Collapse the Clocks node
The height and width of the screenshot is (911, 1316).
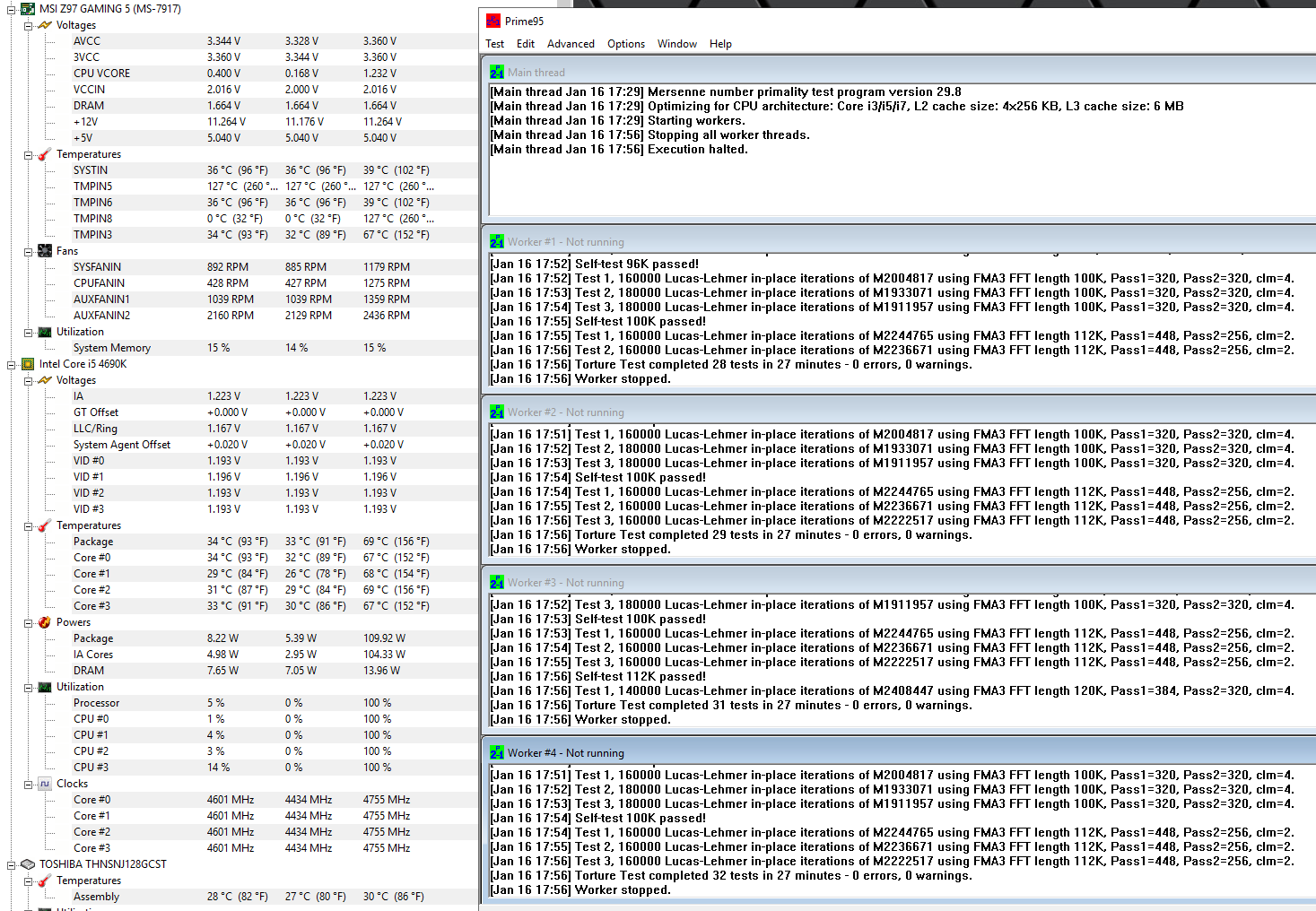click(28, 784)
